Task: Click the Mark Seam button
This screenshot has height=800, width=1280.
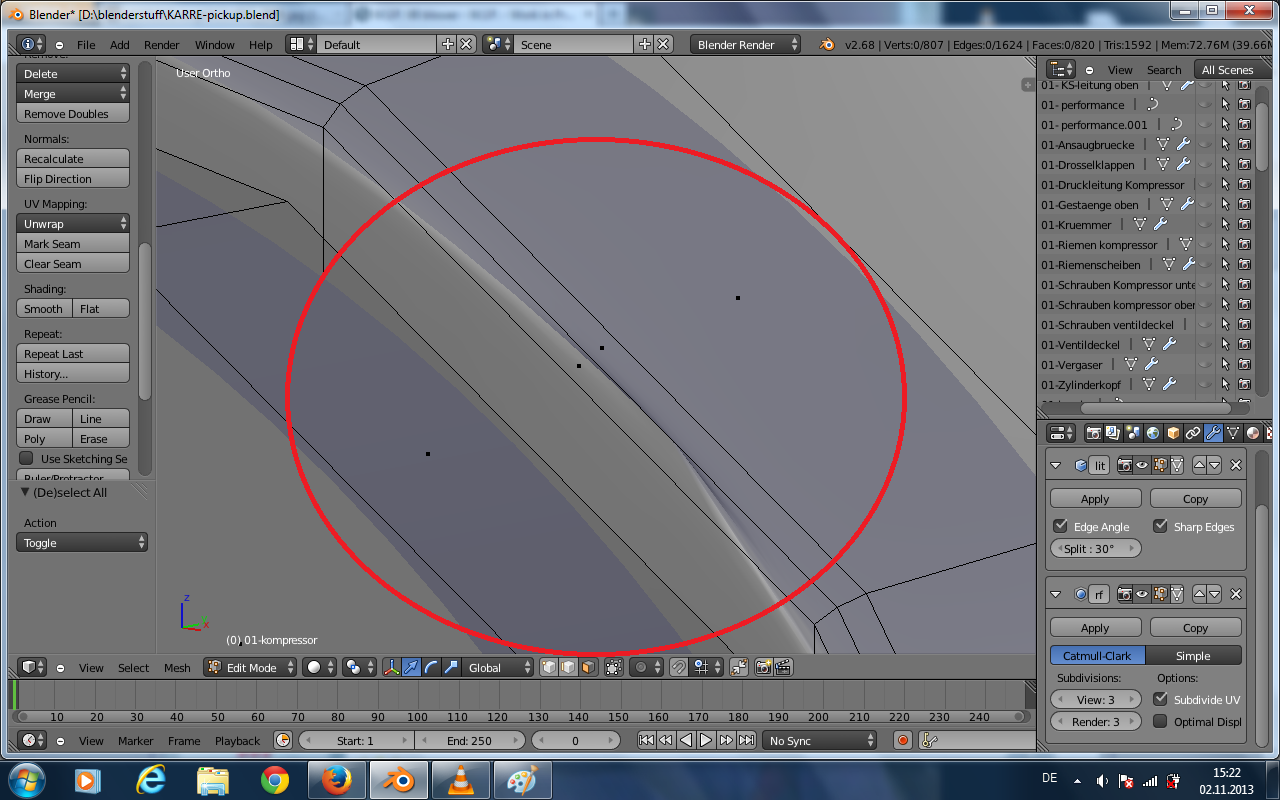Action: [74, 243]
